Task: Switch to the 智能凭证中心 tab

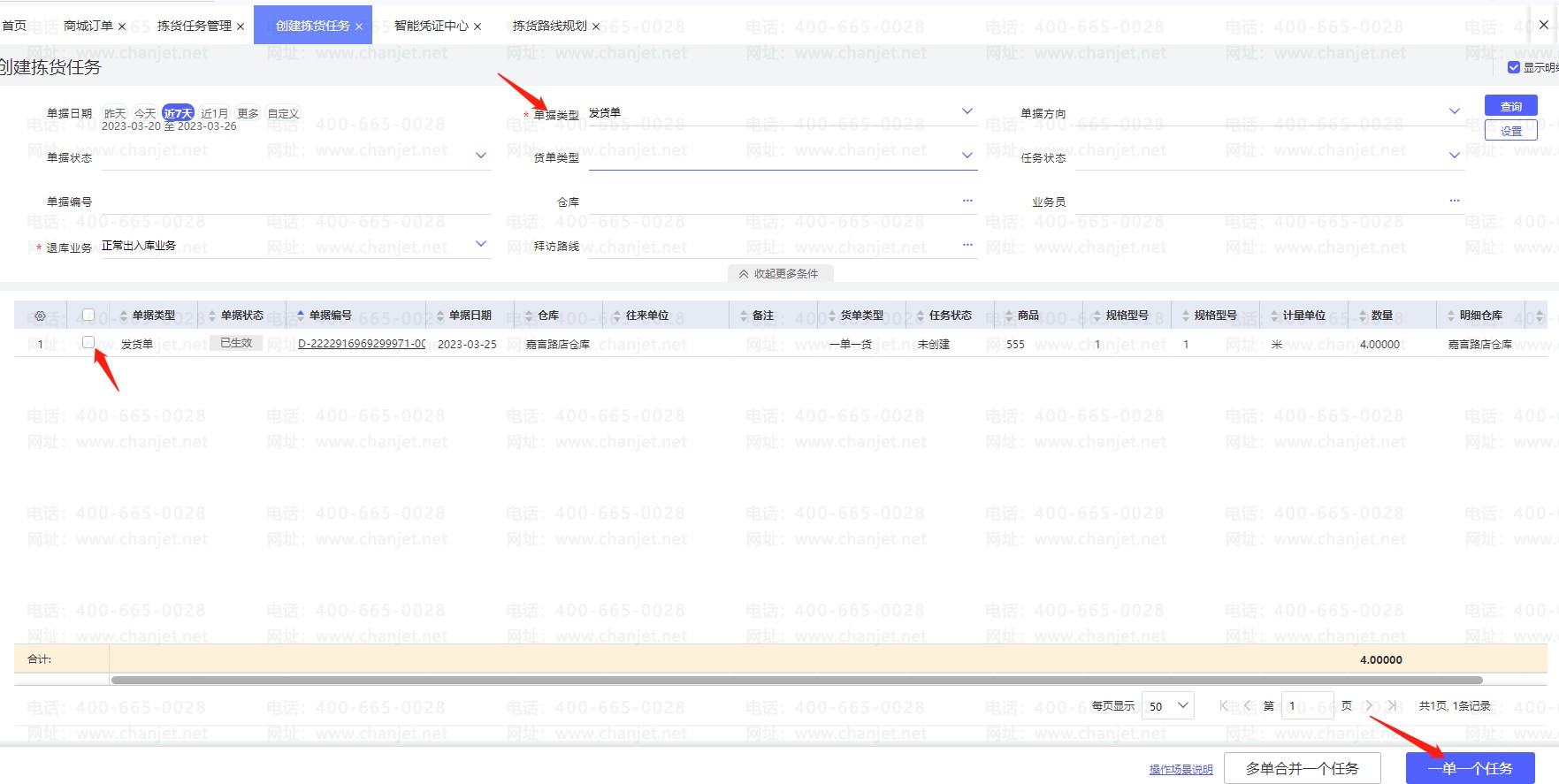Action: [x=432, y=26]
